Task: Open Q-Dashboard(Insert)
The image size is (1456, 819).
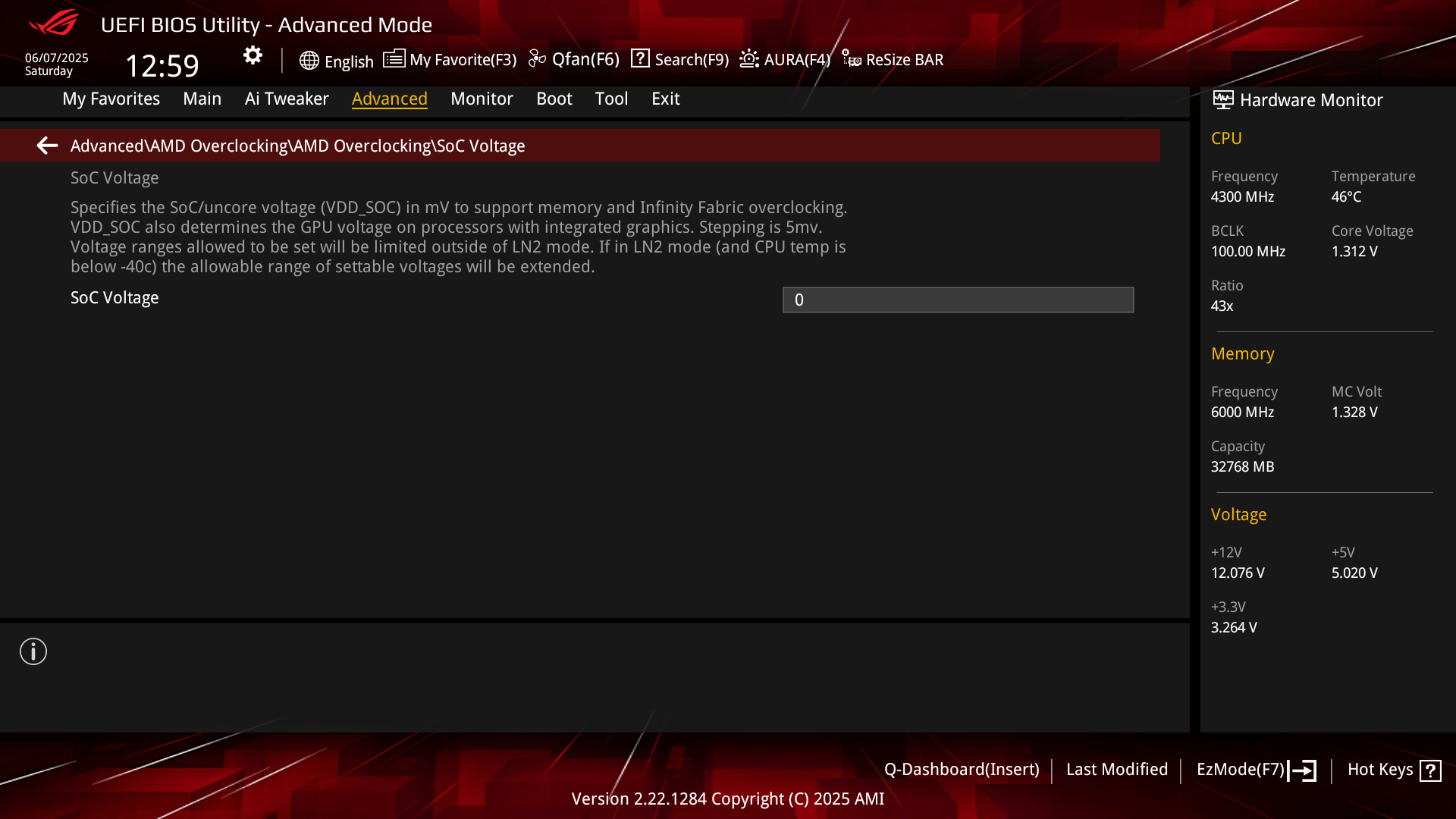Action: tap(962, 770)
